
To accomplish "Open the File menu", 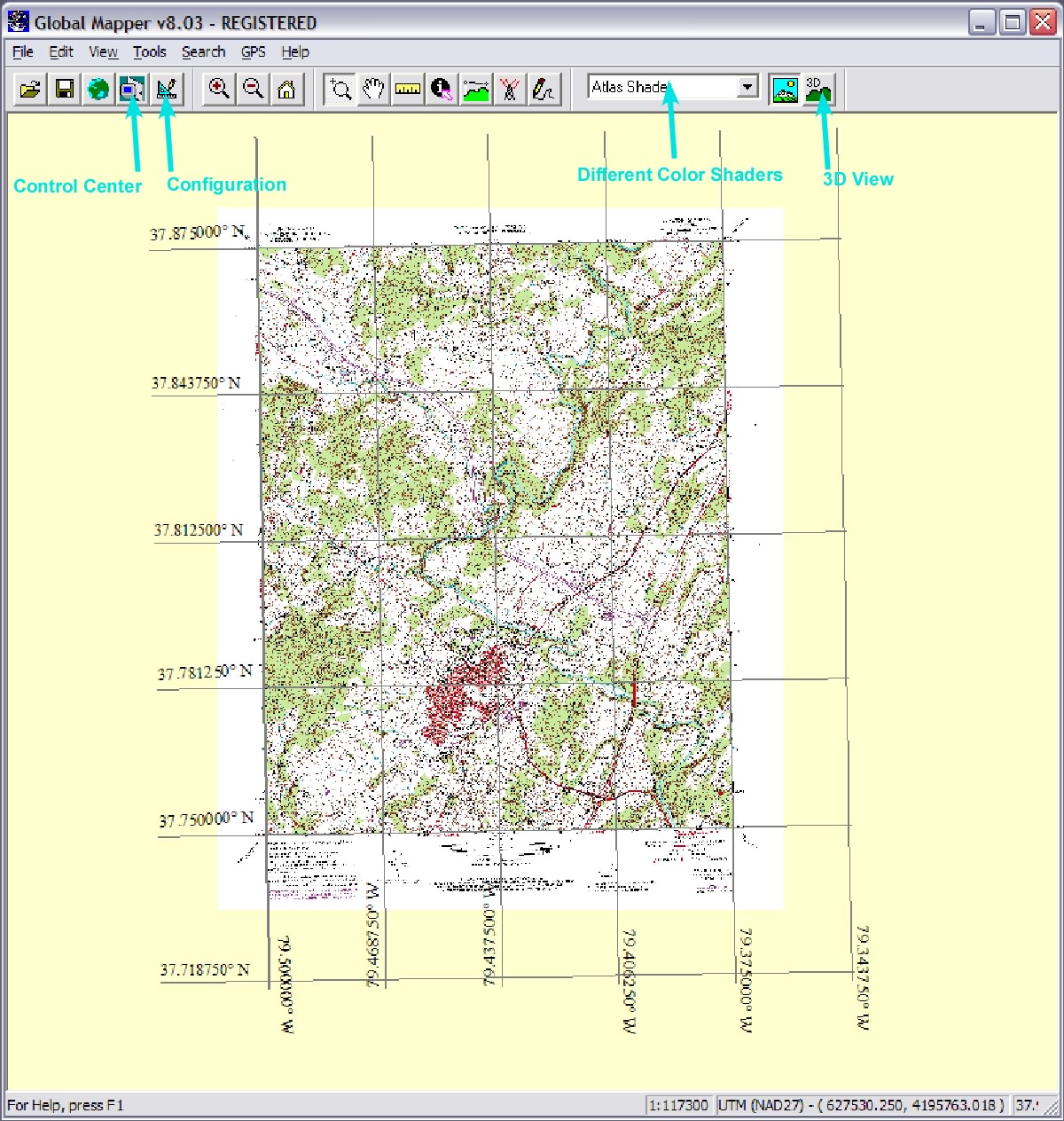I will [x=23, y=51].
